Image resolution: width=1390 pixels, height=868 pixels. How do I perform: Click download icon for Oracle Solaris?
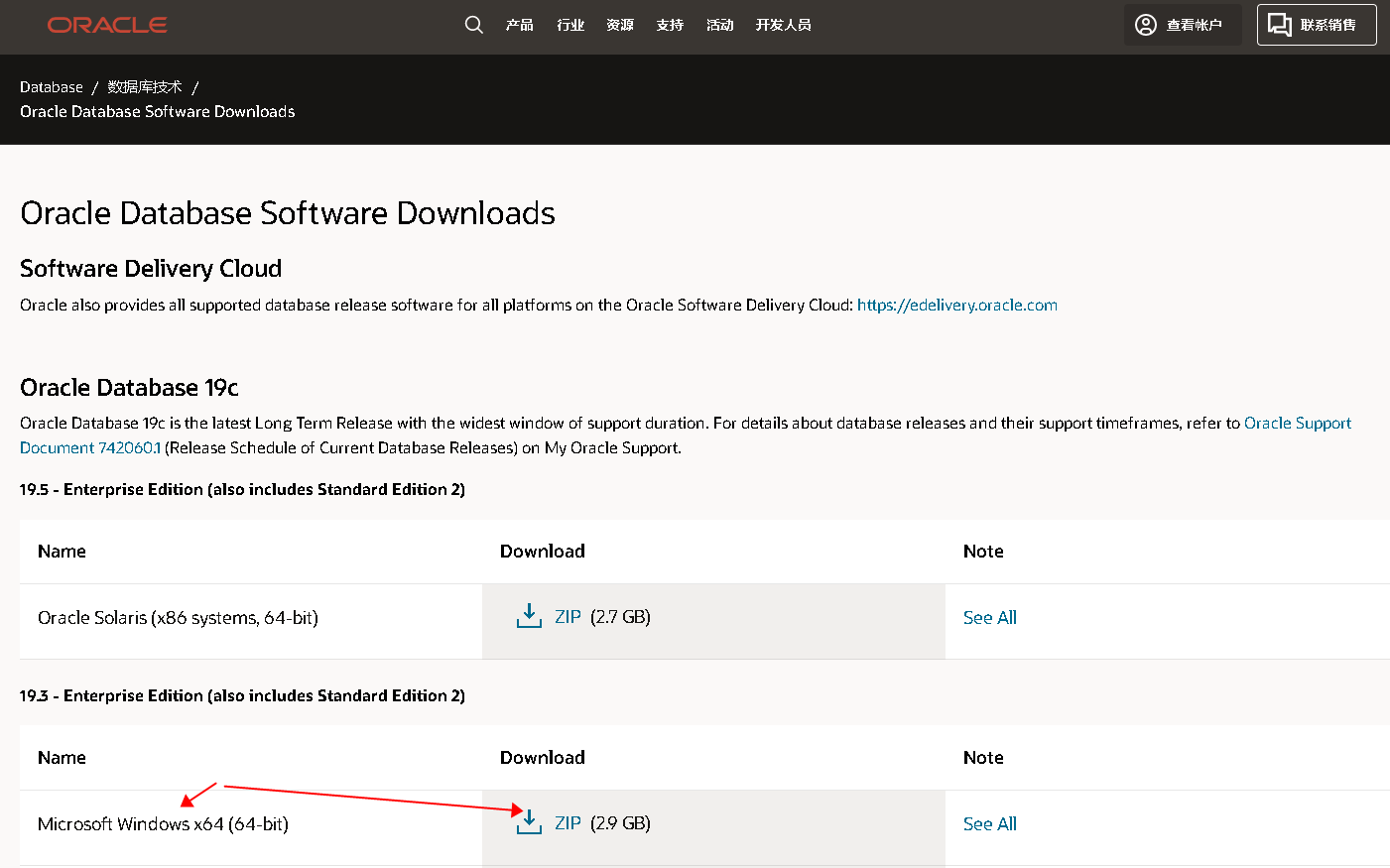pyautogui.click(x=529, y=617)
